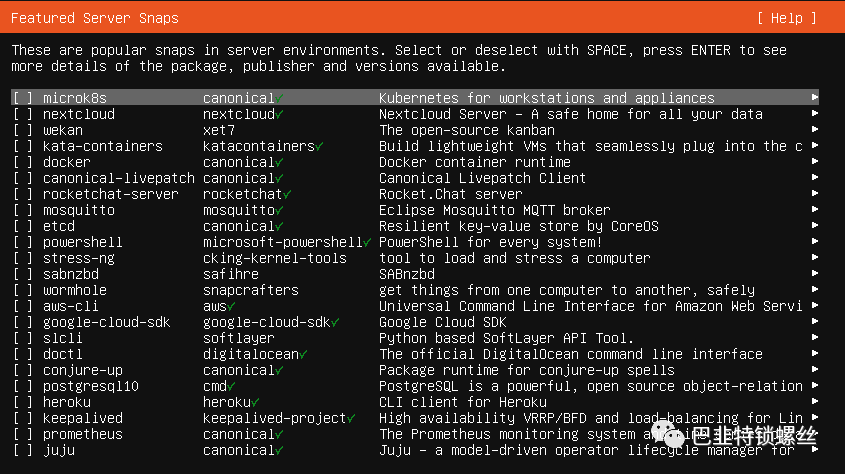
Task: Click the verified checkmark next to microk8s publisher
Action: (x=280, y=98)
